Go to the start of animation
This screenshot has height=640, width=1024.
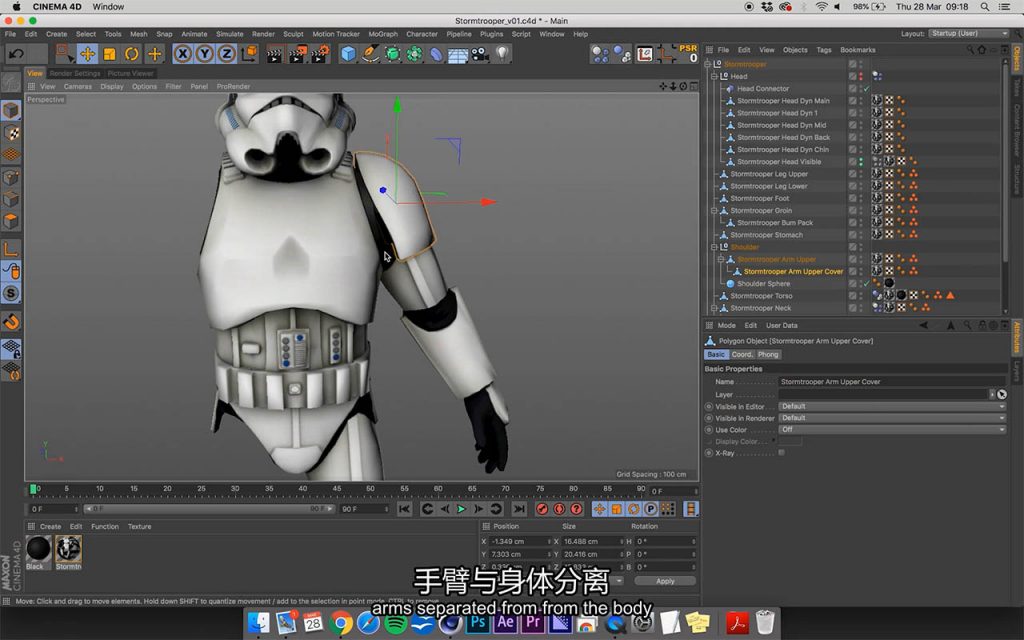[x=405, y=509]
